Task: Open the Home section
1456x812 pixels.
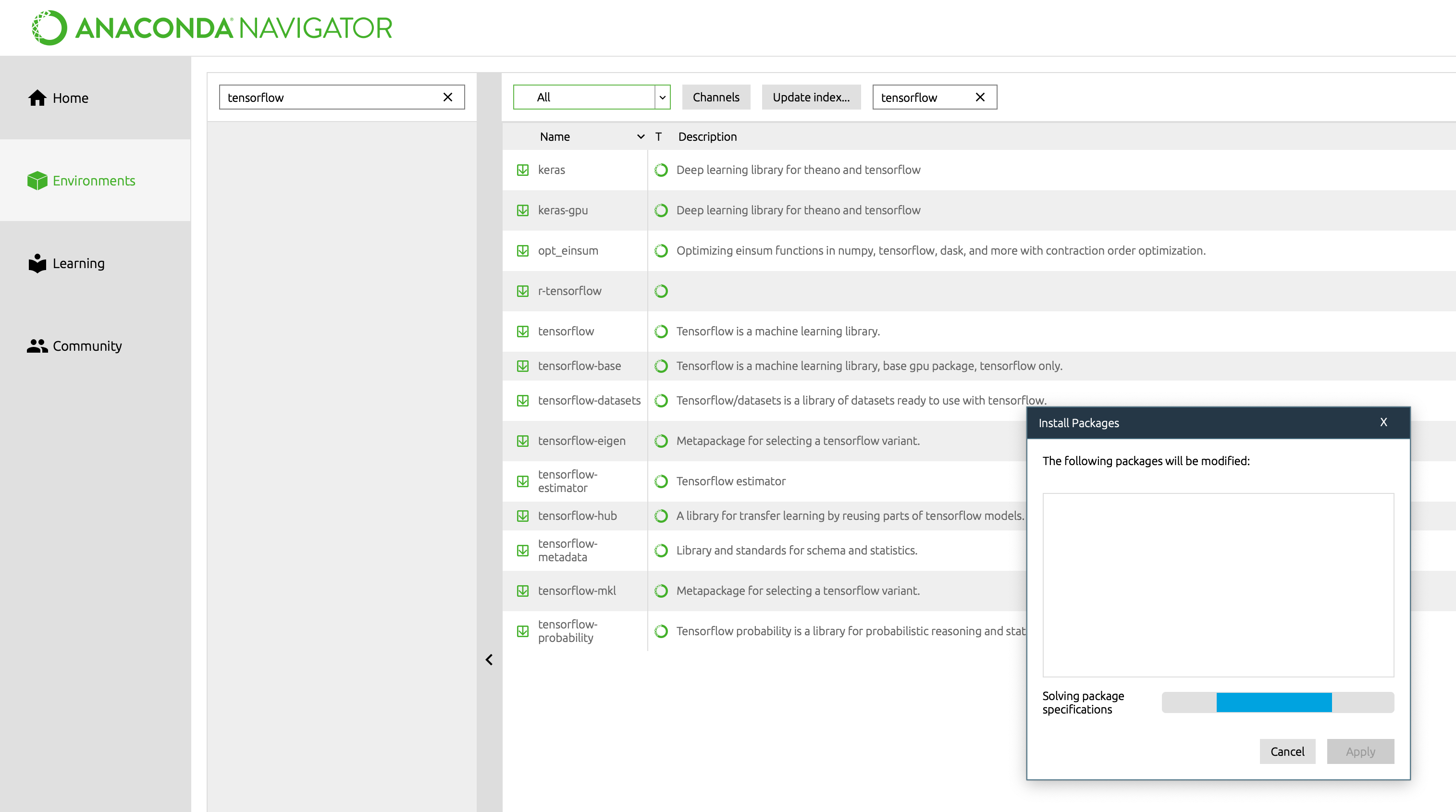Action: 95,98
